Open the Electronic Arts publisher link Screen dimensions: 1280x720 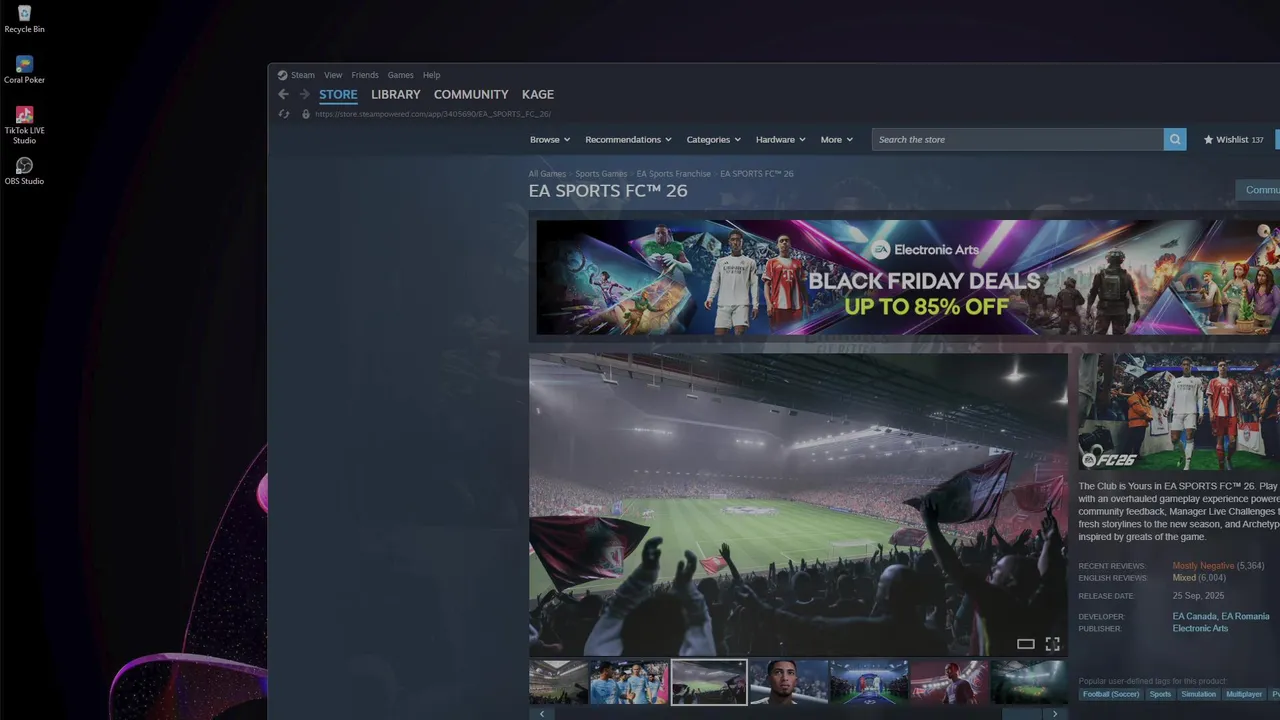1200,629
